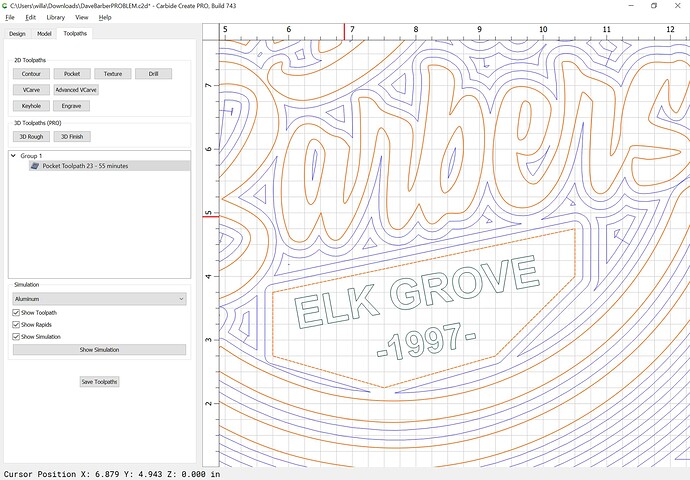Image resolution: width=690 pixels, height=480 pixels.
Task: Open the Aluminum material dropdown
Action: 98,298
